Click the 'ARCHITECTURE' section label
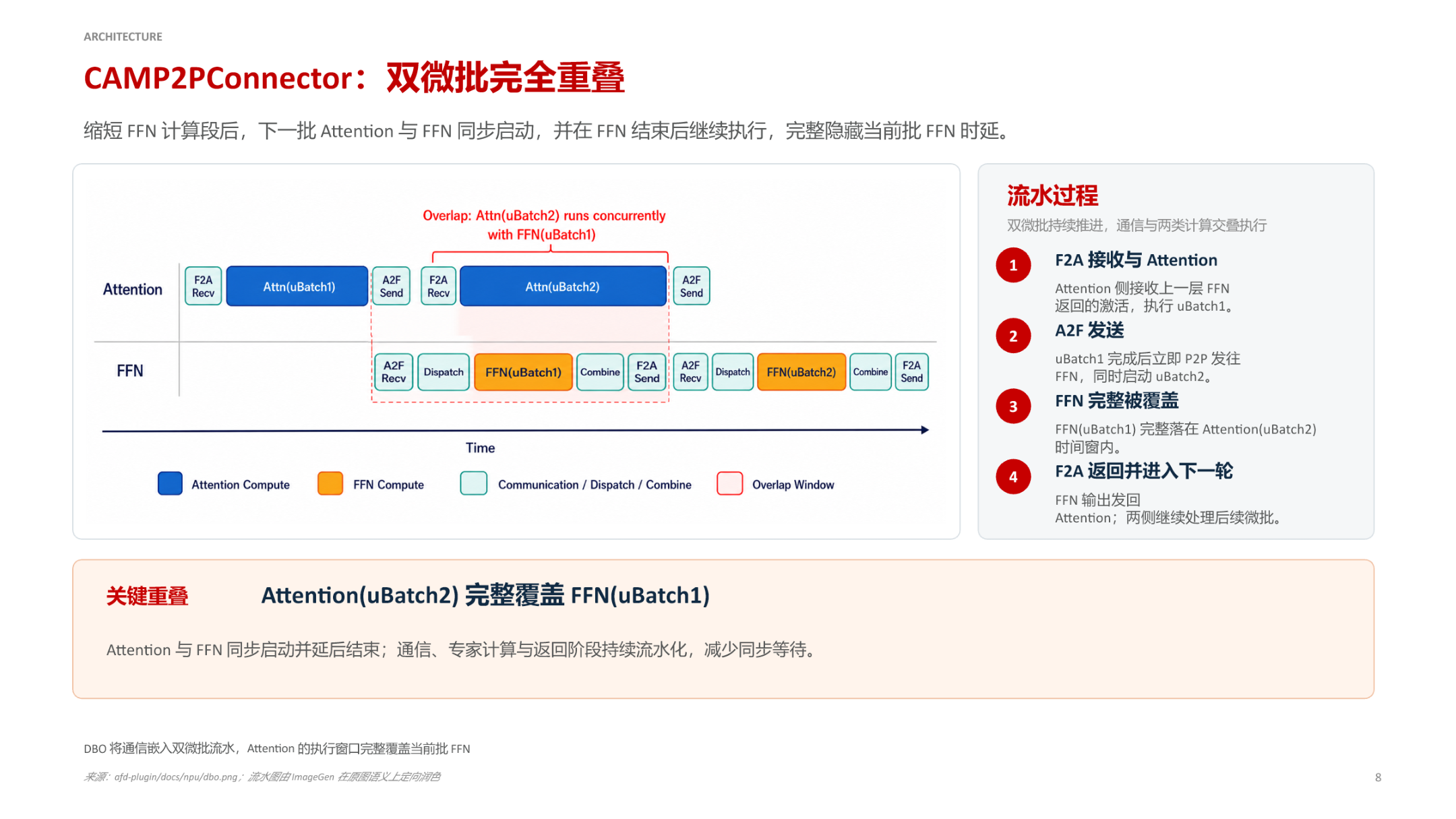1456x819 pixels. [123, 36]
